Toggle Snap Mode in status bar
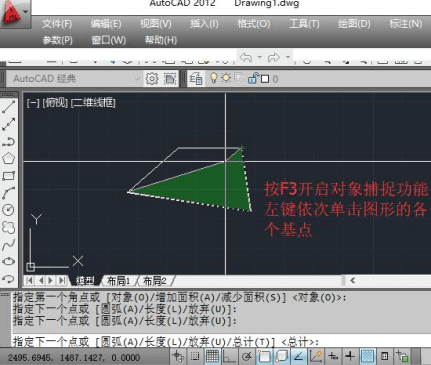 tap(195, 357)
